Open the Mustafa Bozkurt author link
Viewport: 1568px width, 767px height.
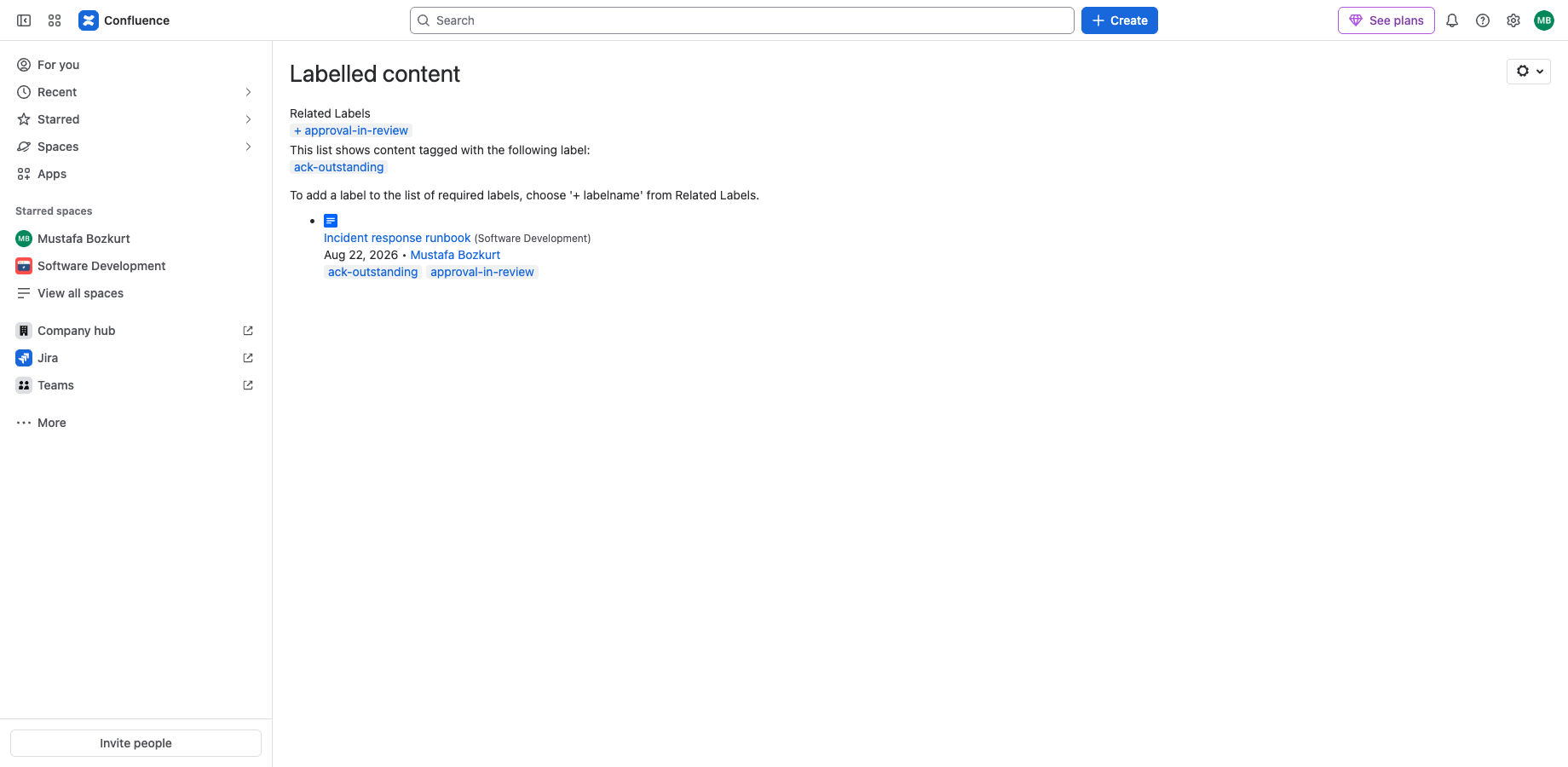click(455, 255)
